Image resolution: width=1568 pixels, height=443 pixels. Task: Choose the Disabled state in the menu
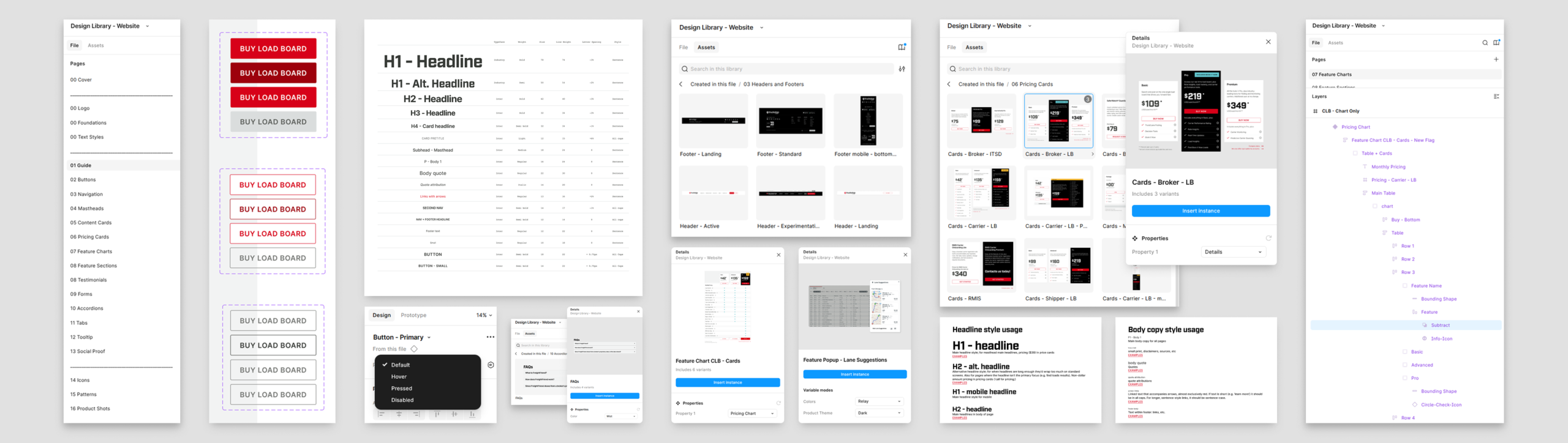[402, 400]
